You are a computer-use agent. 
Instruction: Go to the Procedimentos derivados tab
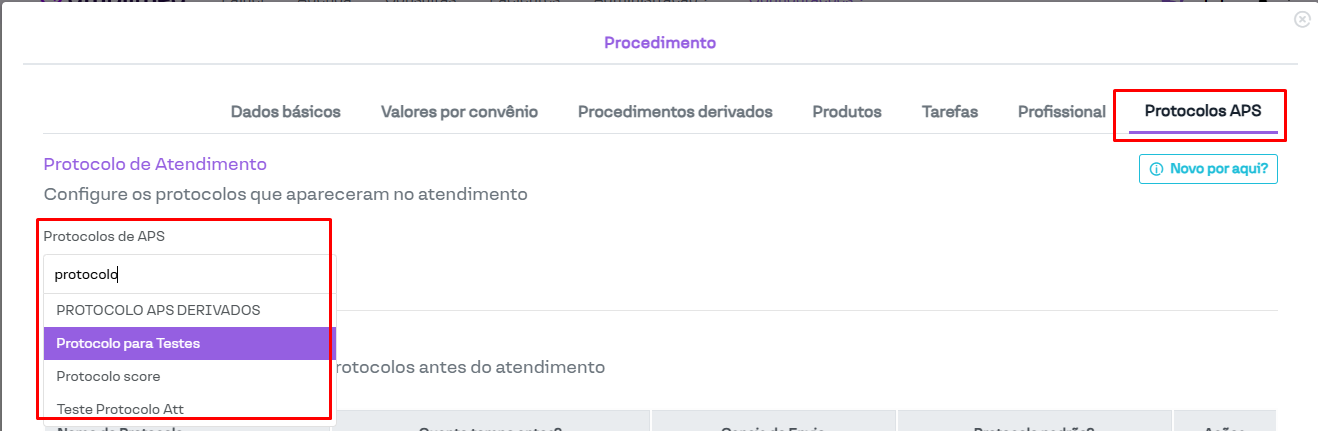pos(675,112)
